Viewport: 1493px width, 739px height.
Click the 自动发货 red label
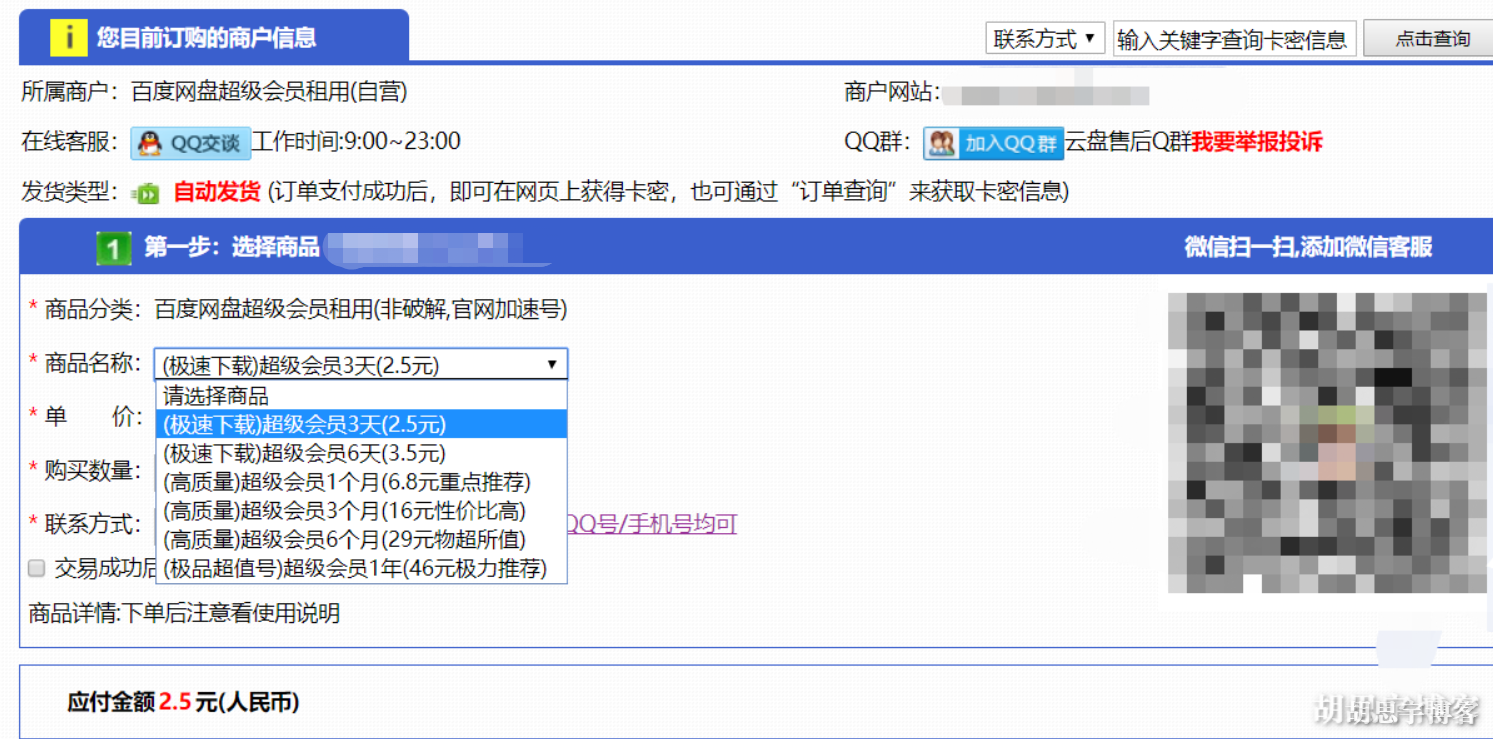[217, 191]
